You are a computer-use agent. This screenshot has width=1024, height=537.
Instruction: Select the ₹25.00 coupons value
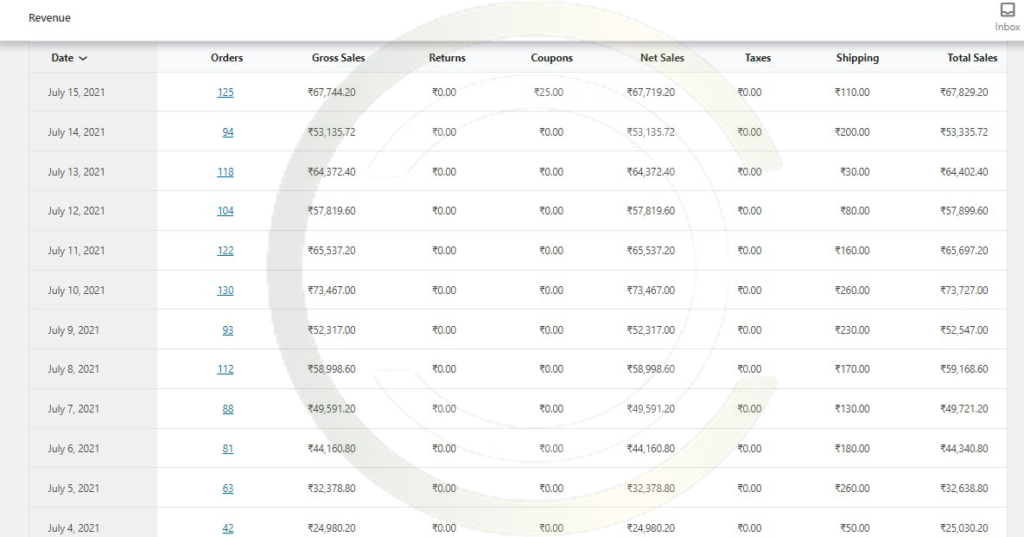point(549,92)
